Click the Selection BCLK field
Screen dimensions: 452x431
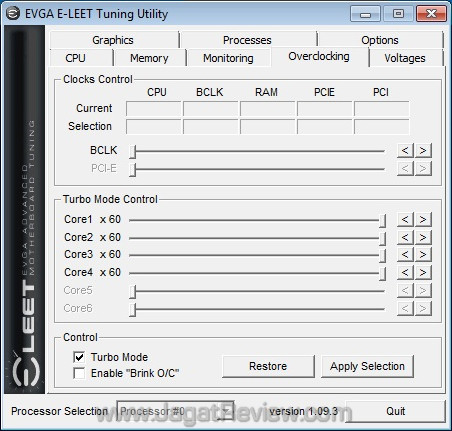point(211,127)
